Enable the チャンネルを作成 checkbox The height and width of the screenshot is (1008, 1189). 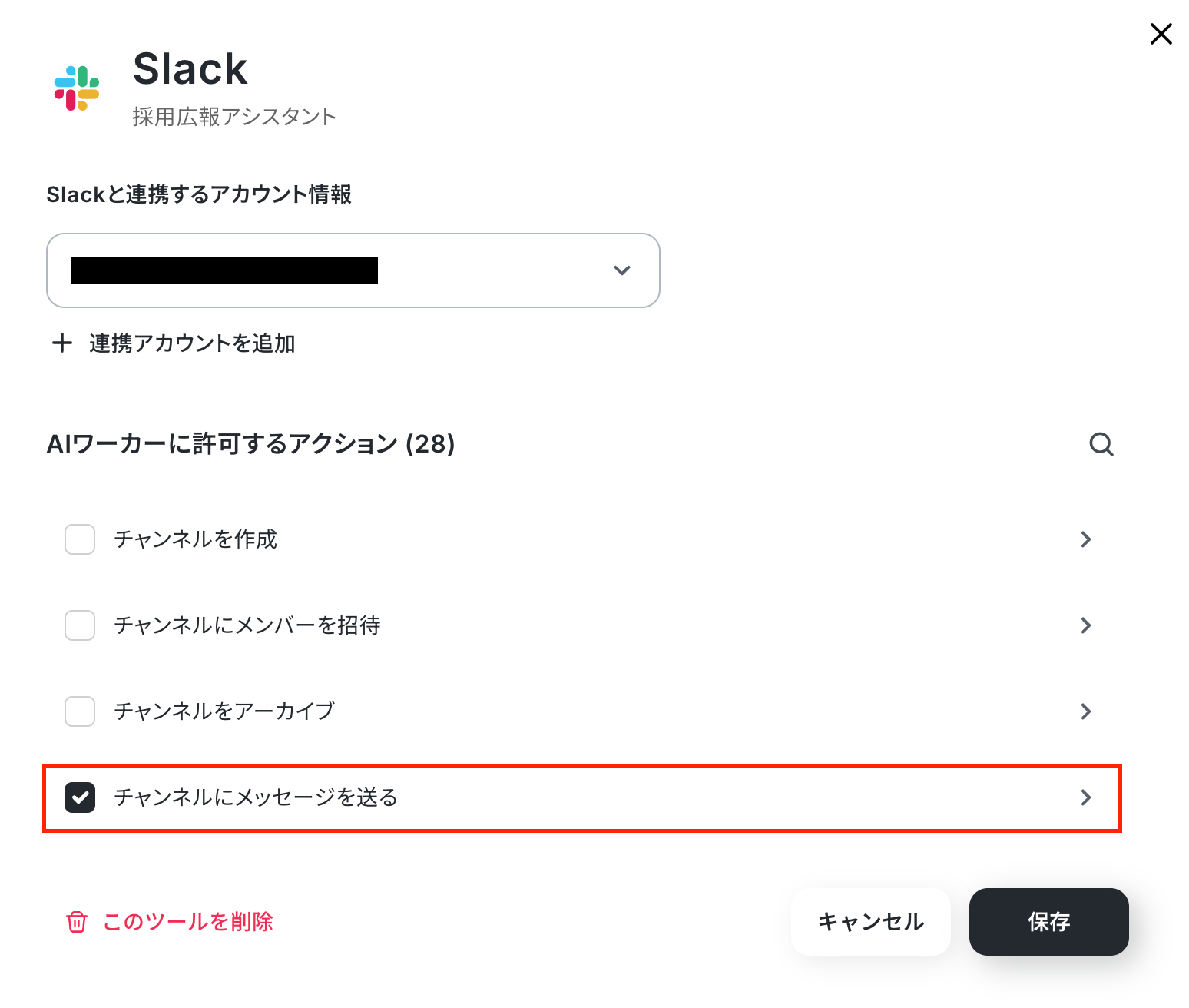tap(80, 539)
